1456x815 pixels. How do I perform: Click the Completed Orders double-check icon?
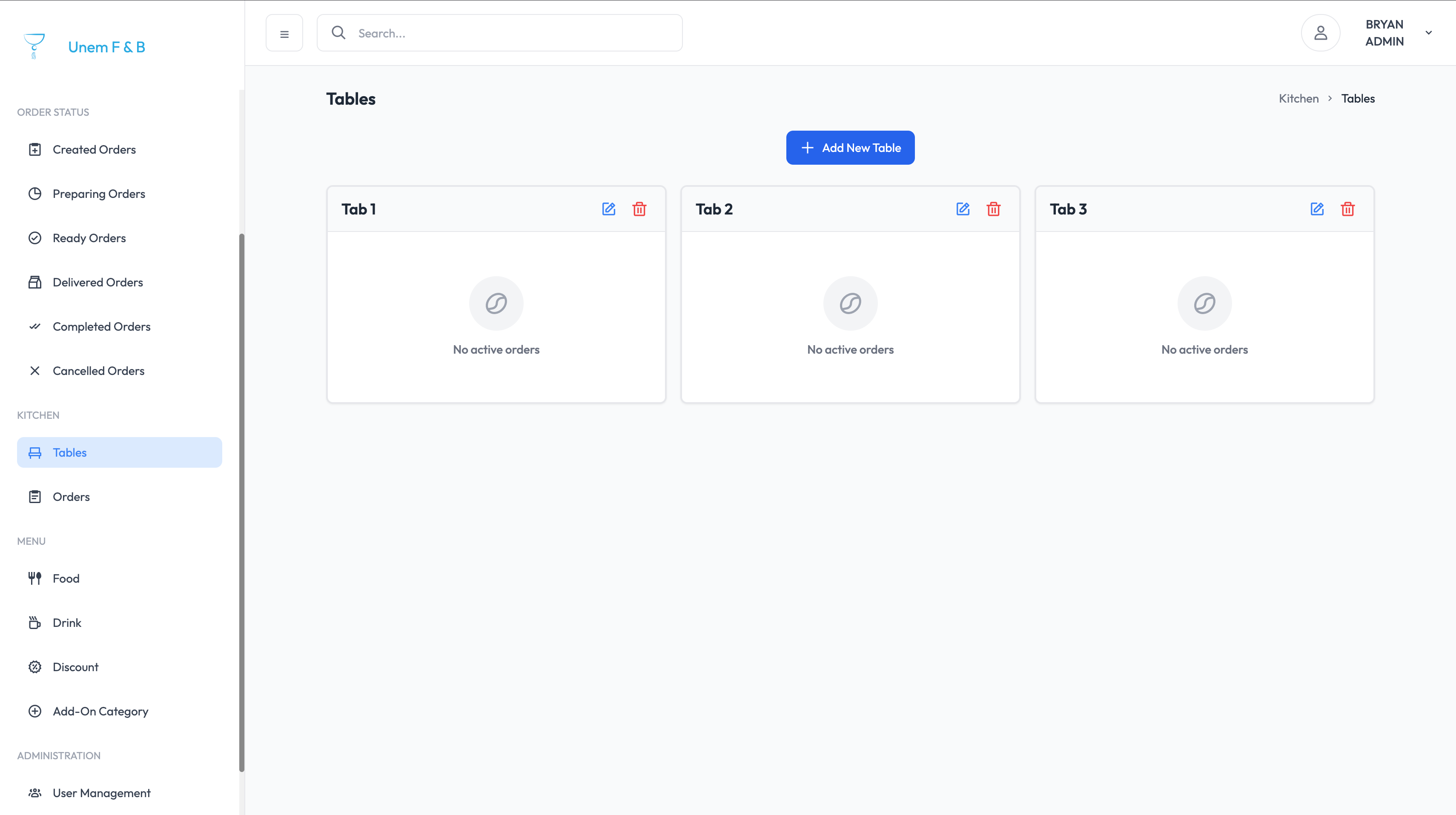pyautogui.click(x=35, y=326)
